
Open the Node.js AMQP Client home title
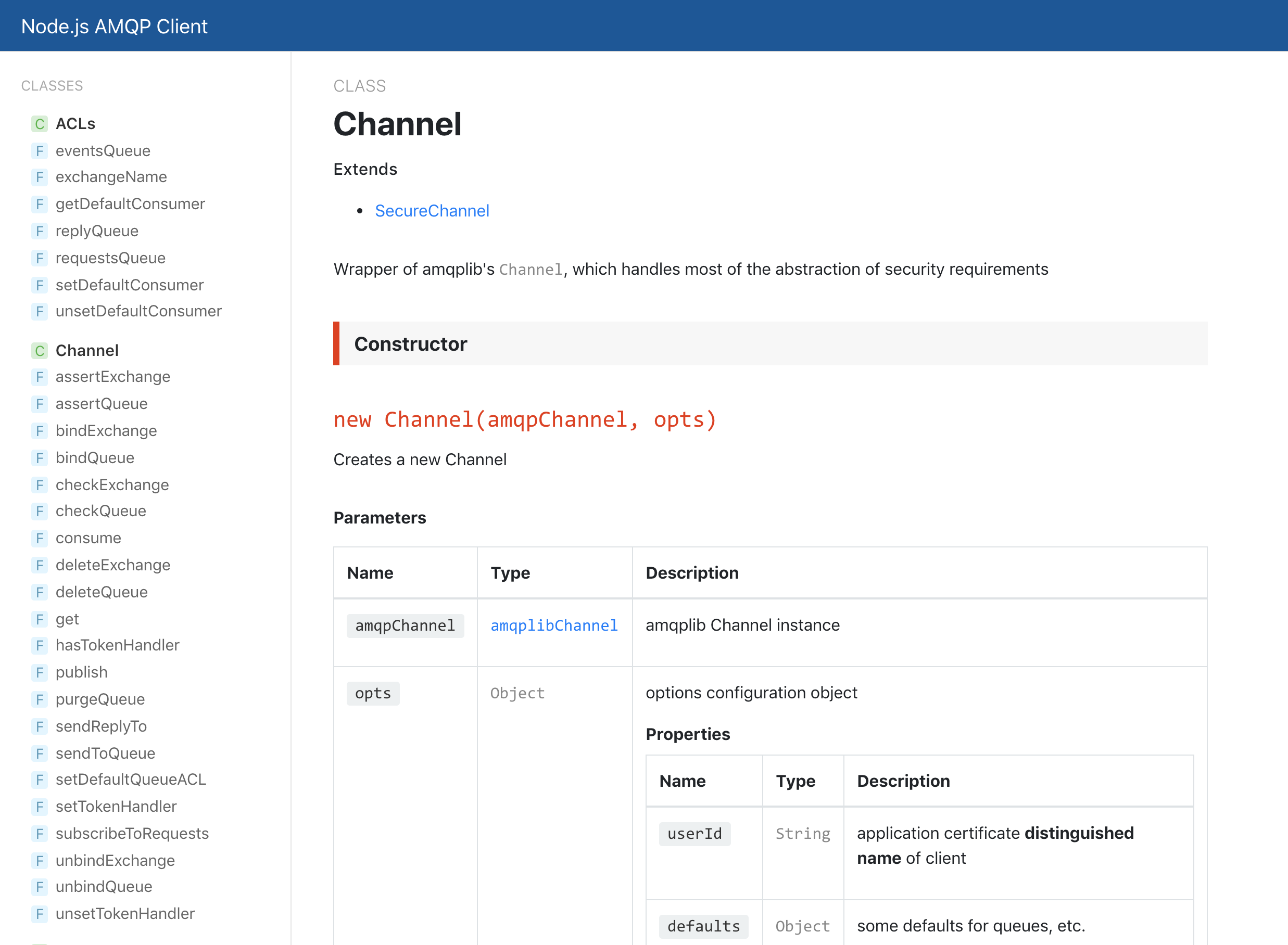115,27
